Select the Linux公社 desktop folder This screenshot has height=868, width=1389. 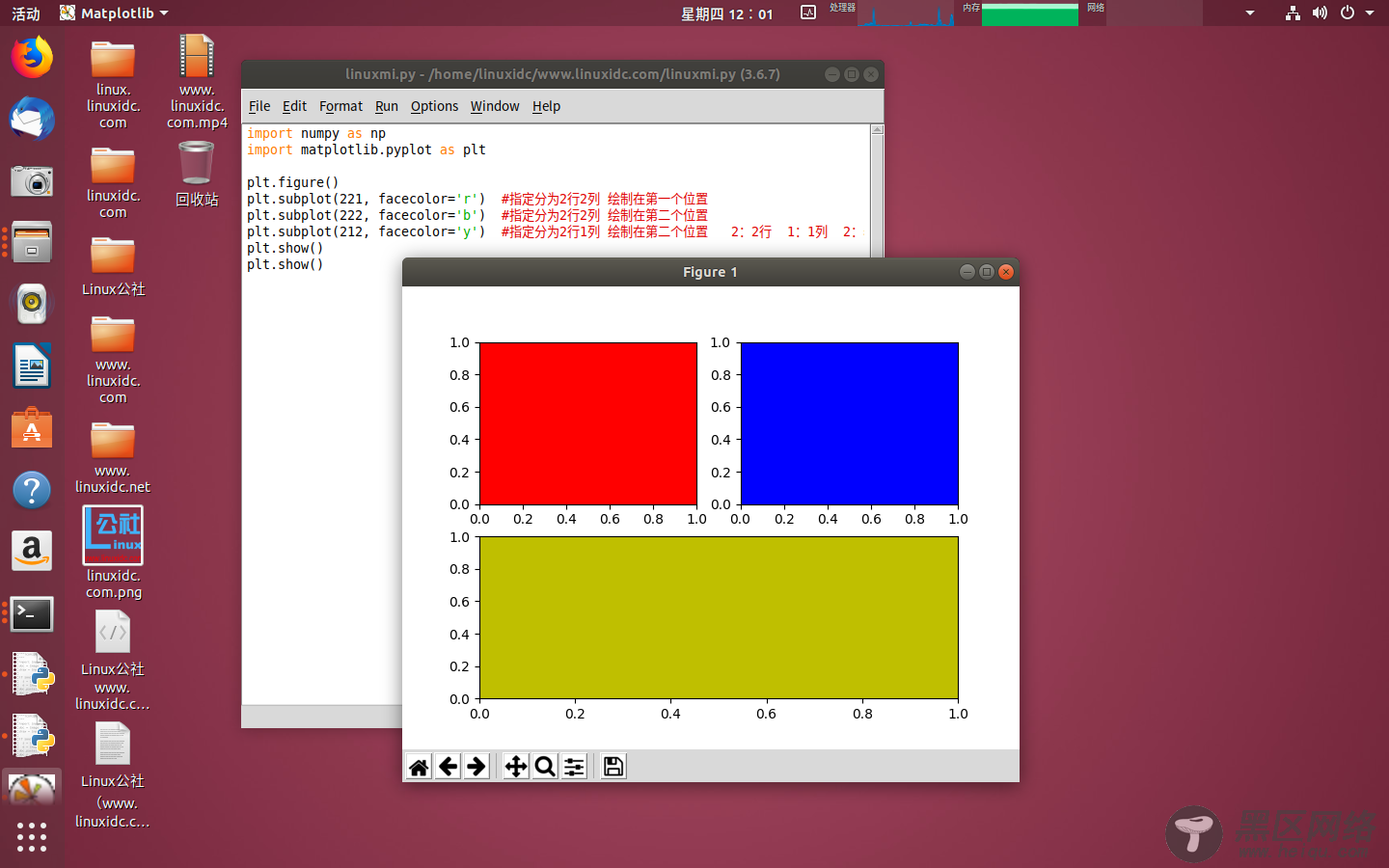pyautogui.click(x=113, y=265)
